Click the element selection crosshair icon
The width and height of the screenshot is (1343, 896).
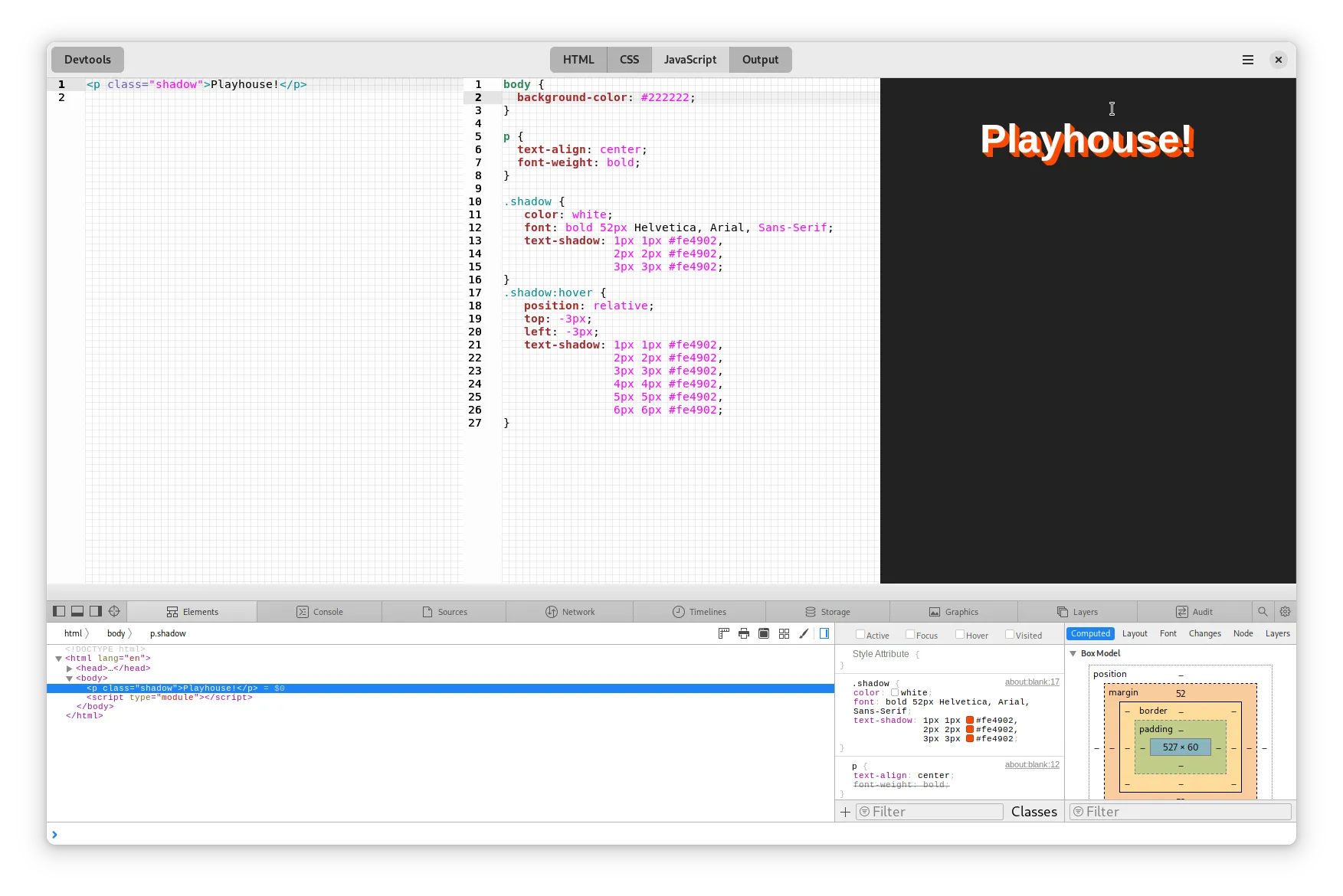114,611
